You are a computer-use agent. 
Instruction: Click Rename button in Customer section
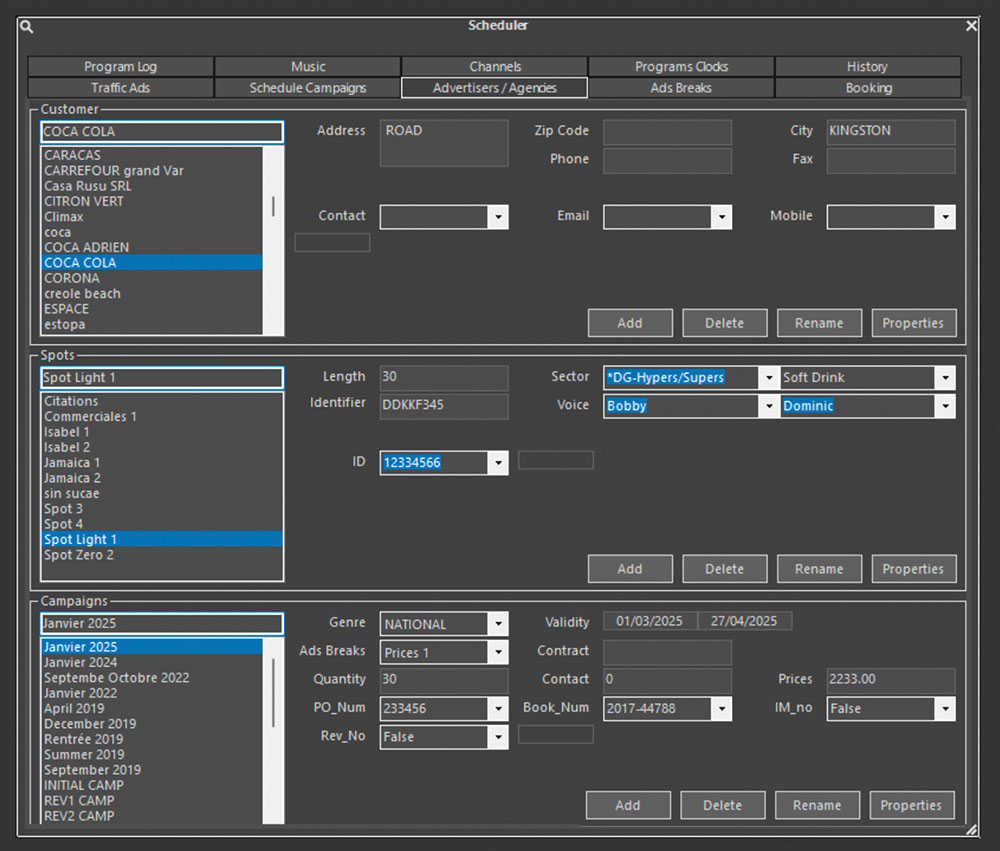pyautogui.click(x=819, y=323)
